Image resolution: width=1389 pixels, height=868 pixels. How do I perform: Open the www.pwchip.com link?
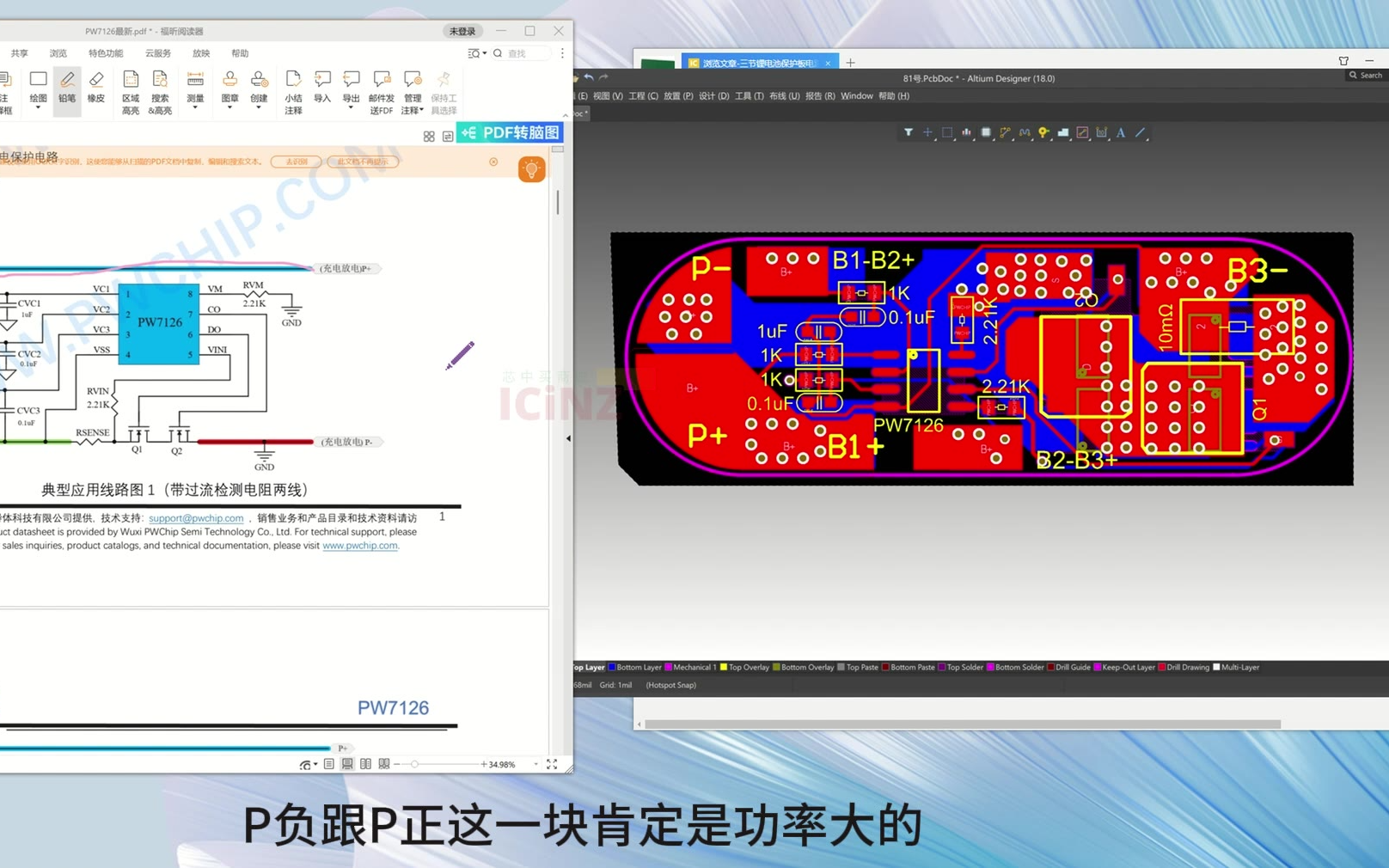pos(360,546)
